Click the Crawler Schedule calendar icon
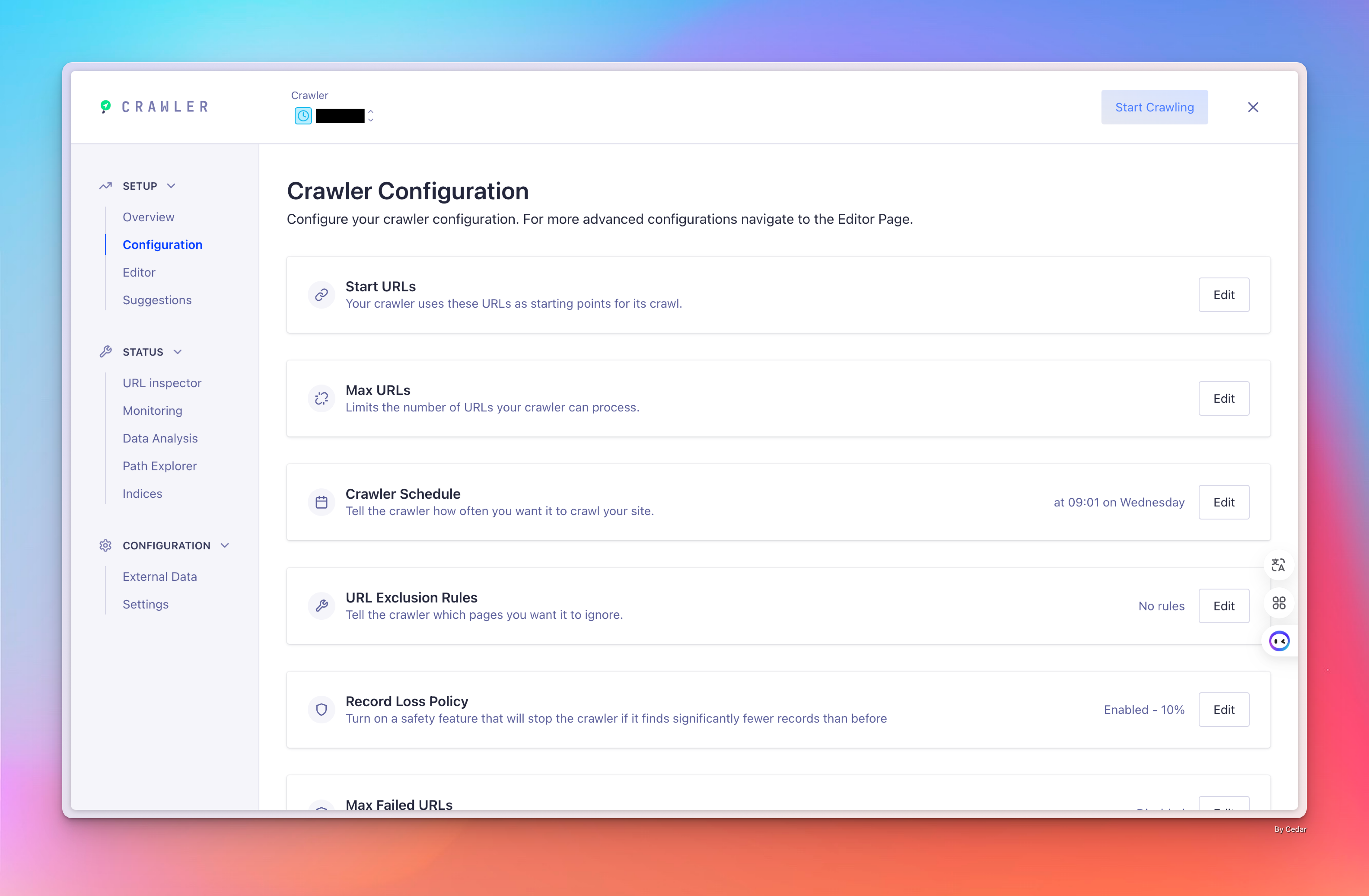 pos(321,502)
